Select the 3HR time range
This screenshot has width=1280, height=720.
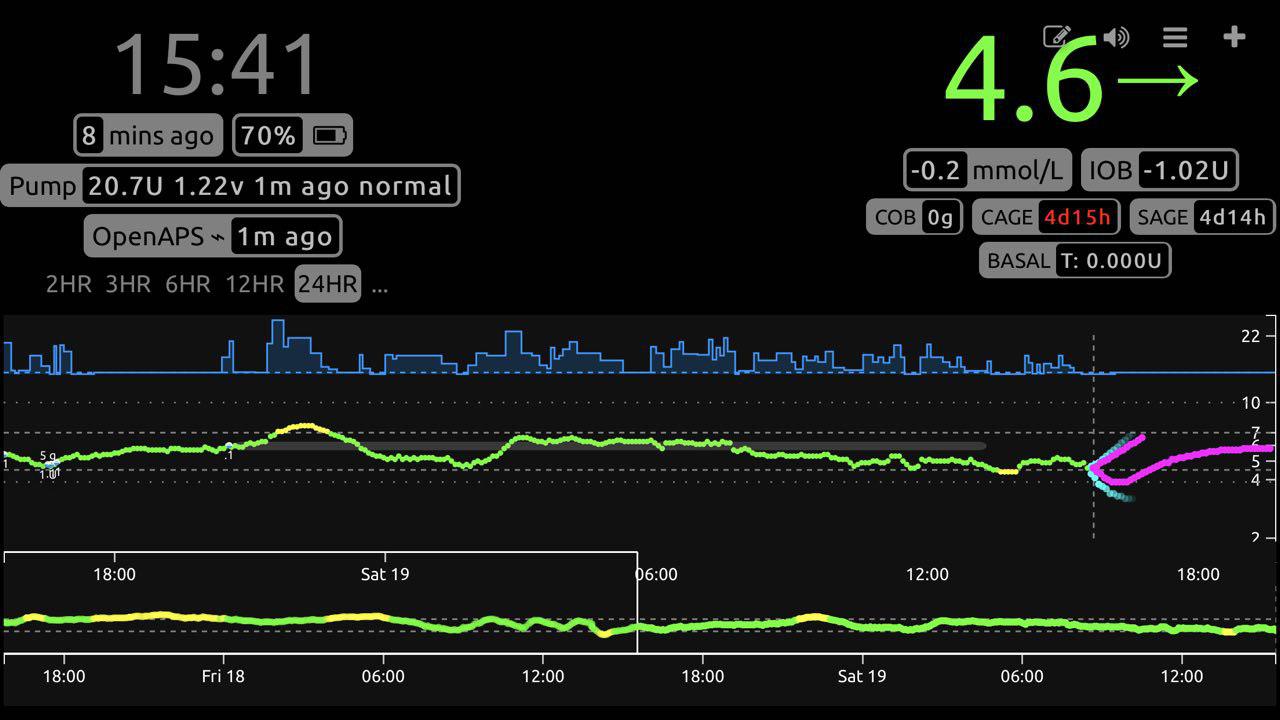[128, 284]
